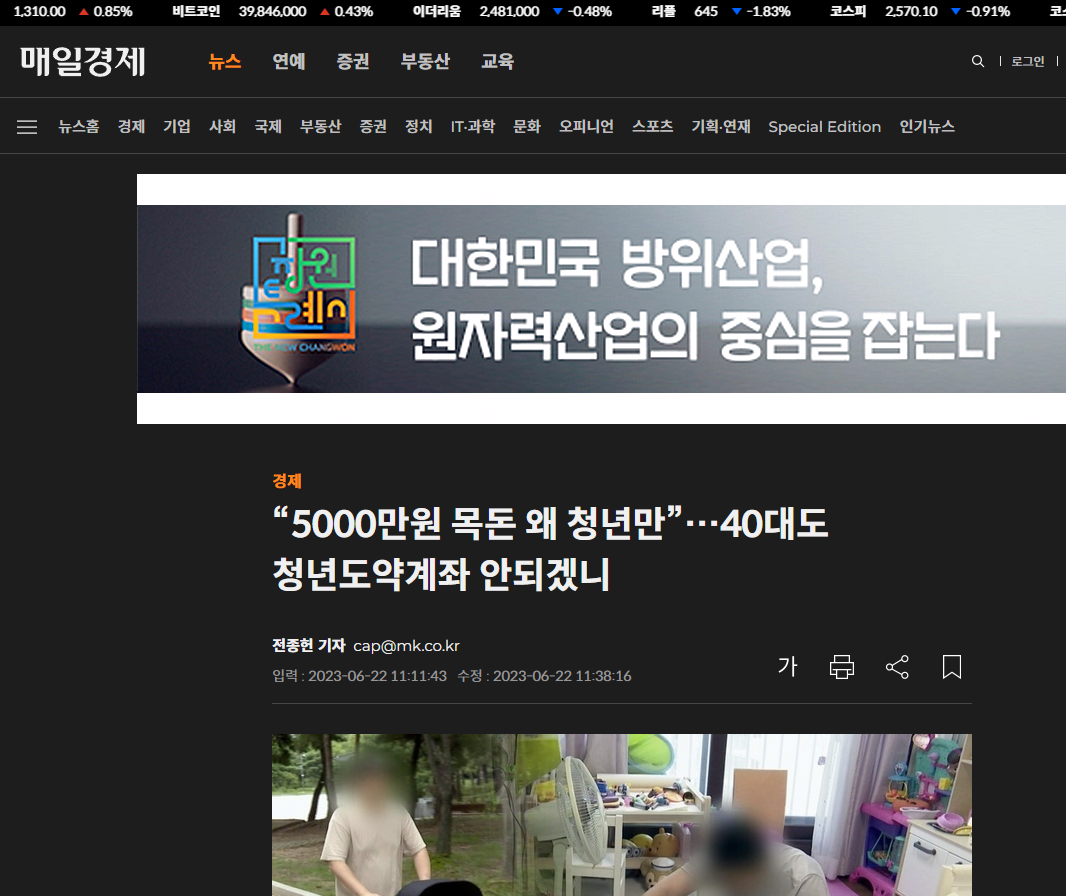Open the Special Edition menu item

pyautogui.click(x=824, y=126)
